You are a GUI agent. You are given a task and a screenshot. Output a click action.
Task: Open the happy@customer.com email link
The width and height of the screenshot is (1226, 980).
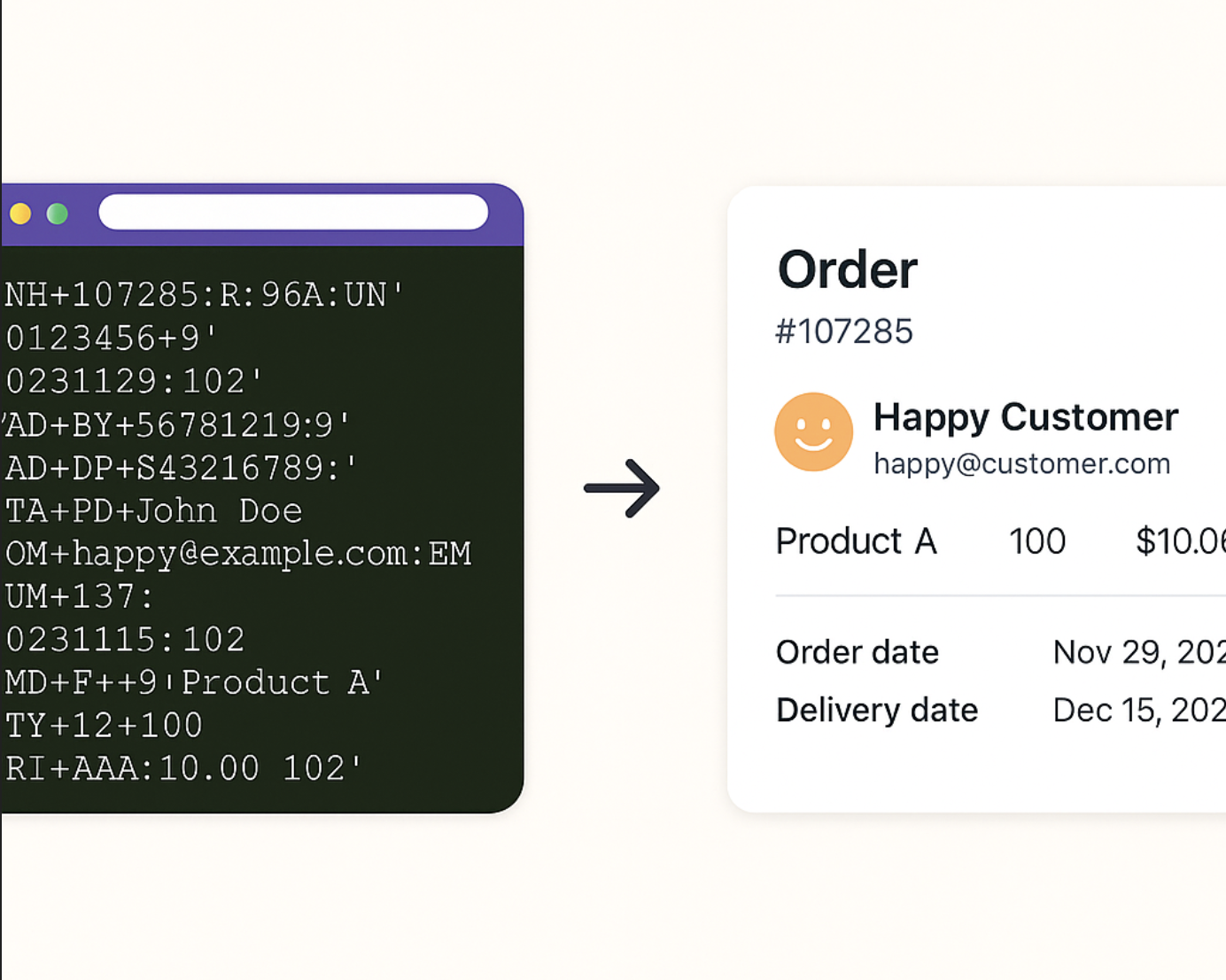pyautogui.click(x=1021, y=463)
